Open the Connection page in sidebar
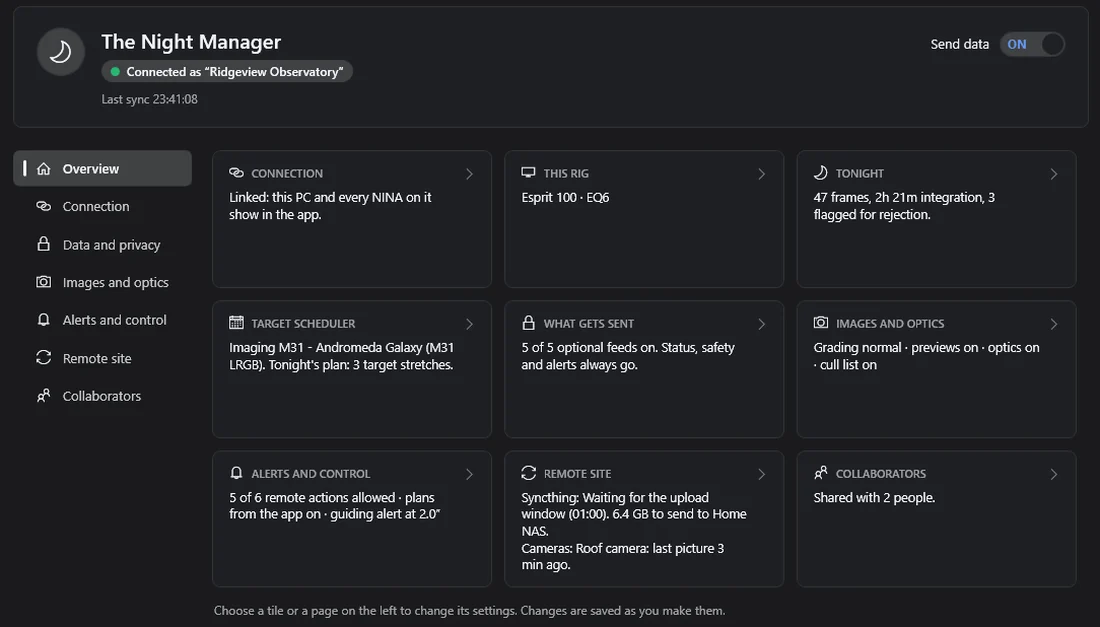This screenshot has width=1100, height=627. point(102,206)
